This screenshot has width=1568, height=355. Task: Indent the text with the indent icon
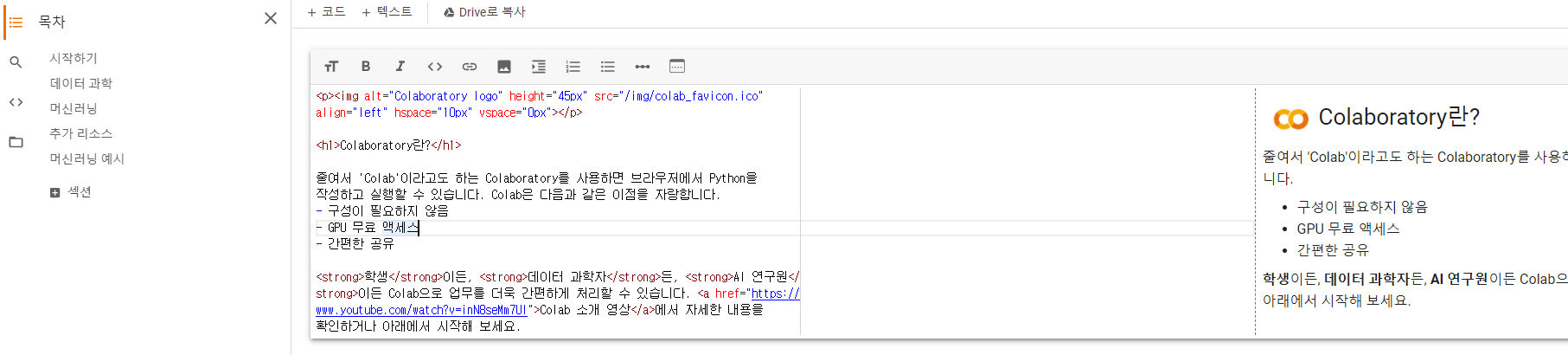pyautogui.click(x=539, y=66)
